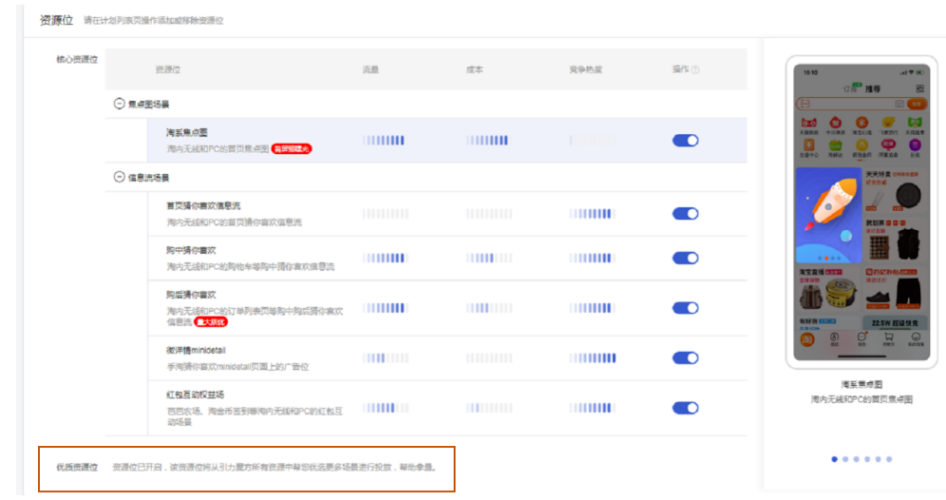Image resolution: width=946 pixels, height=500 pixels.
Task: Disable the 首页猜你喜欢信息流 switch
Action: [685, 214]
